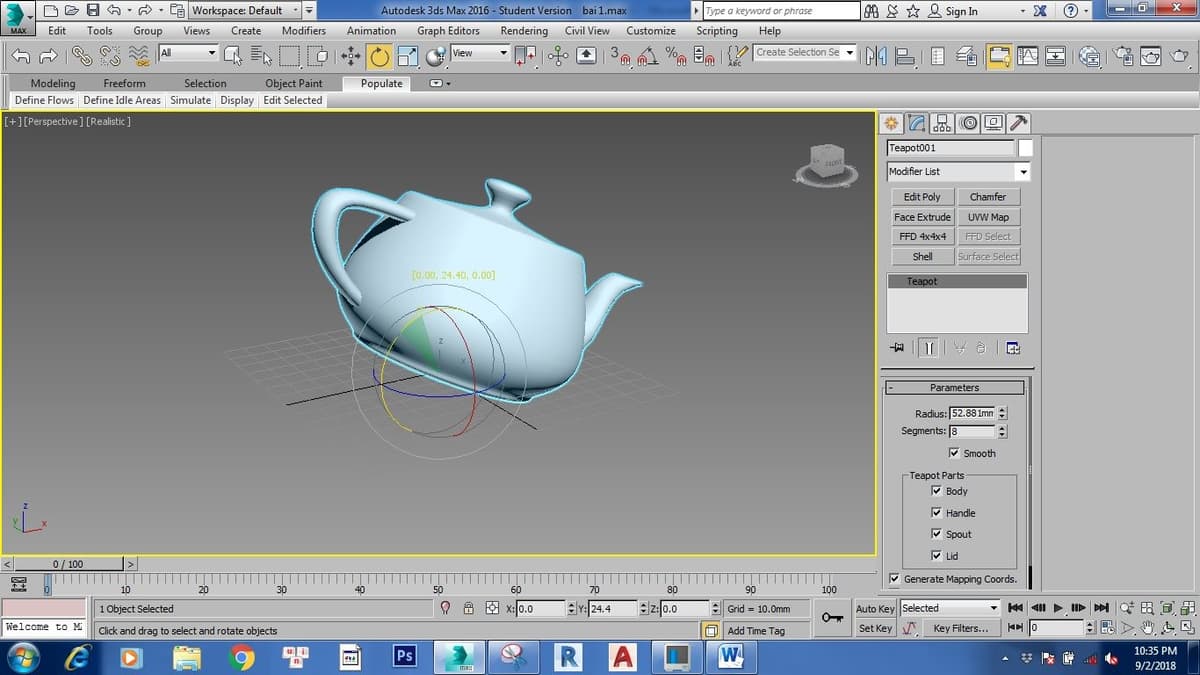Open the Create Selection Set dropdown

(x=806, y=52)
